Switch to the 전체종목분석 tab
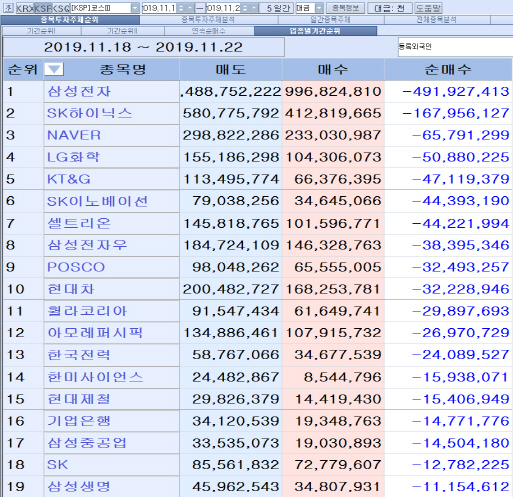Viewport: 513px width, 497px height. coord(437,20)
